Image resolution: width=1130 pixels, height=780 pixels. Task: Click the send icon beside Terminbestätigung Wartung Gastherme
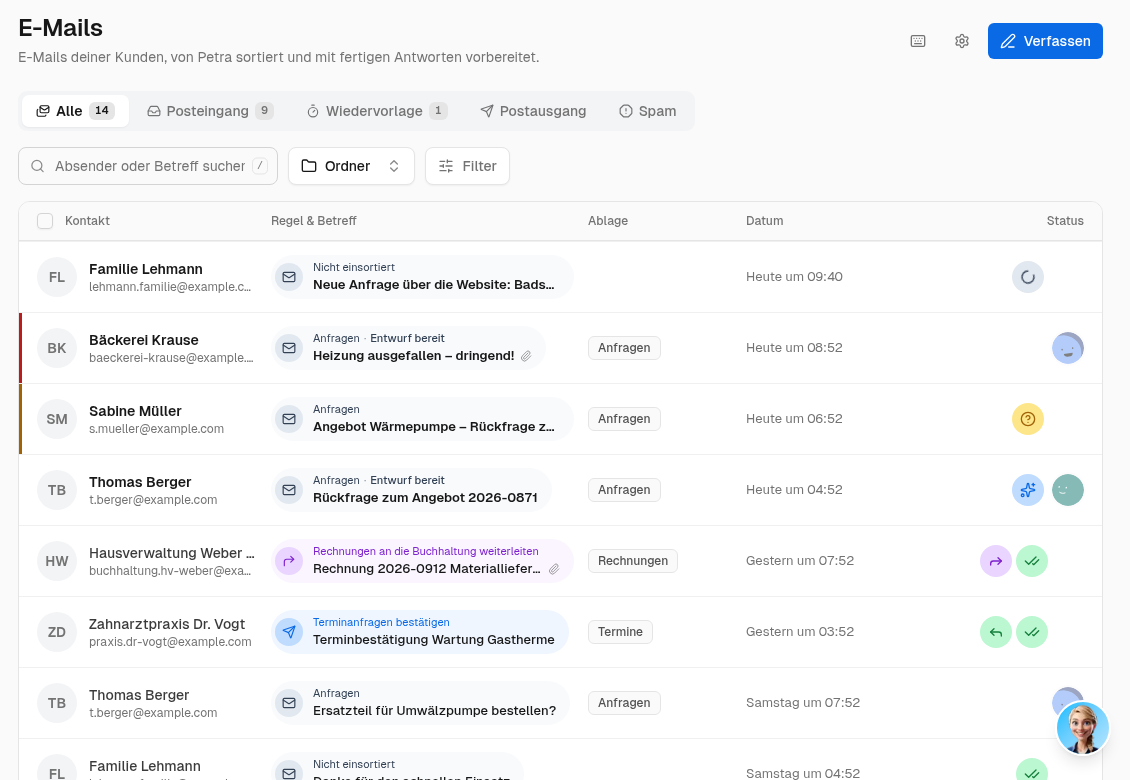[289, 632]
